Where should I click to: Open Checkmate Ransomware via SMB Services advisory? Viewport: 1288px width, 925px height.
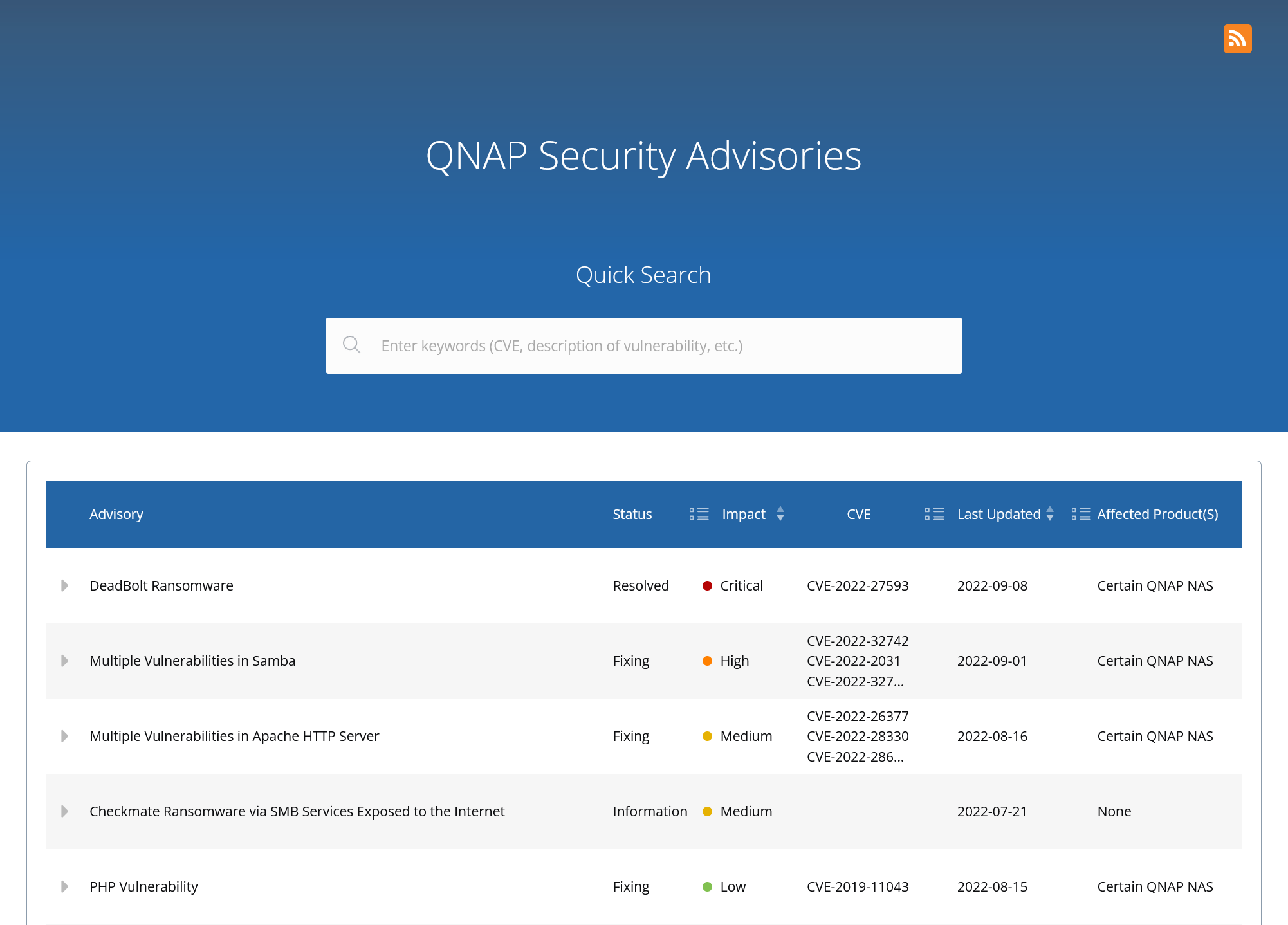(x=297, y=811)
